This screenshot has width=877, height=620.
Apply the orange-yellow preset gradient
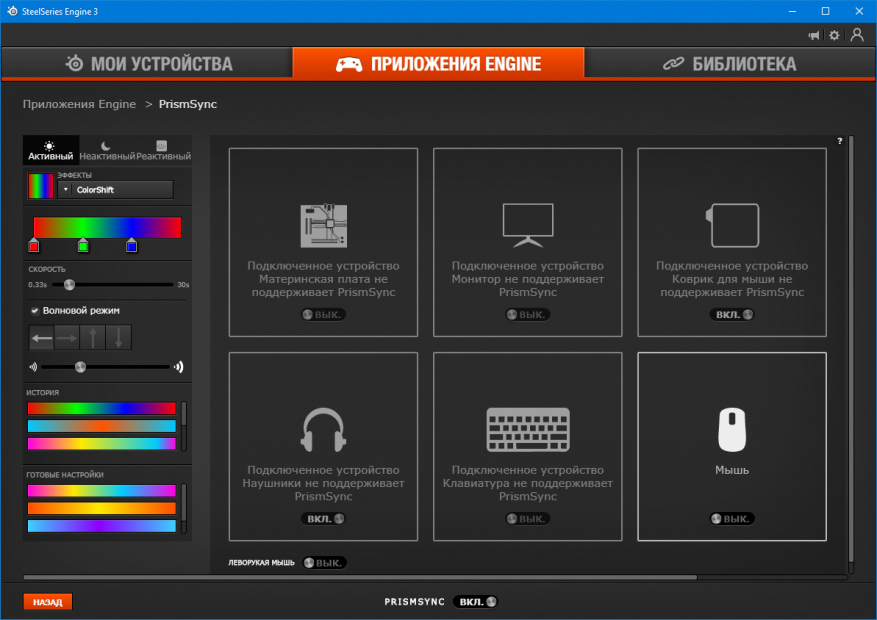pyautogui.click(x=102, y=508)
